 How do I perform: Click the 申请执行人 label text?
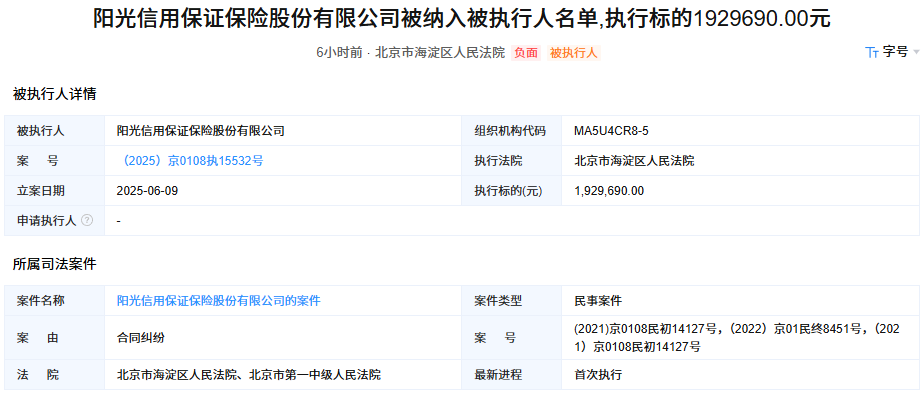47,221
